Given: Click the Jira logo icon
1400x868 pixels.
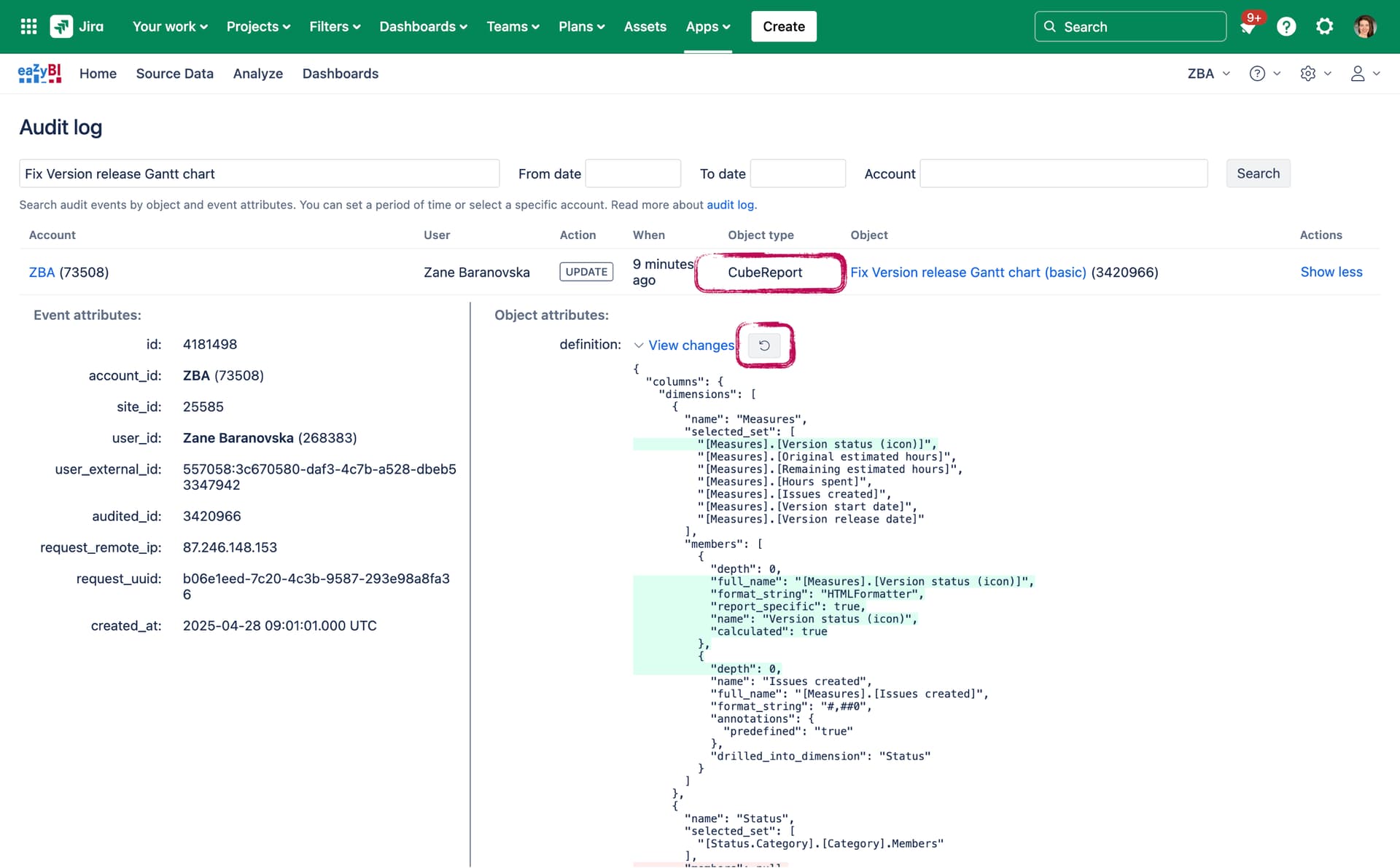Looking at the screenshot, I should click(x=61, y=27).
